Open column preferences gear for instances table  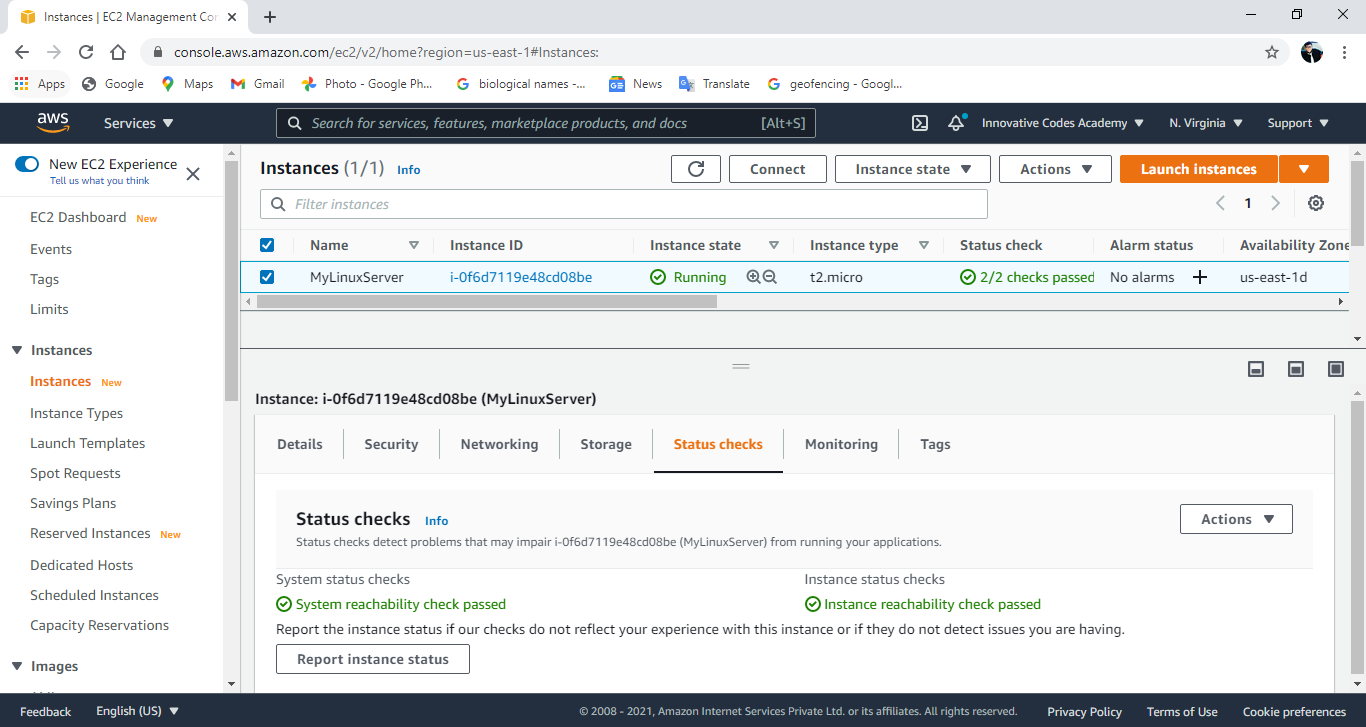tap(1316, 202)
